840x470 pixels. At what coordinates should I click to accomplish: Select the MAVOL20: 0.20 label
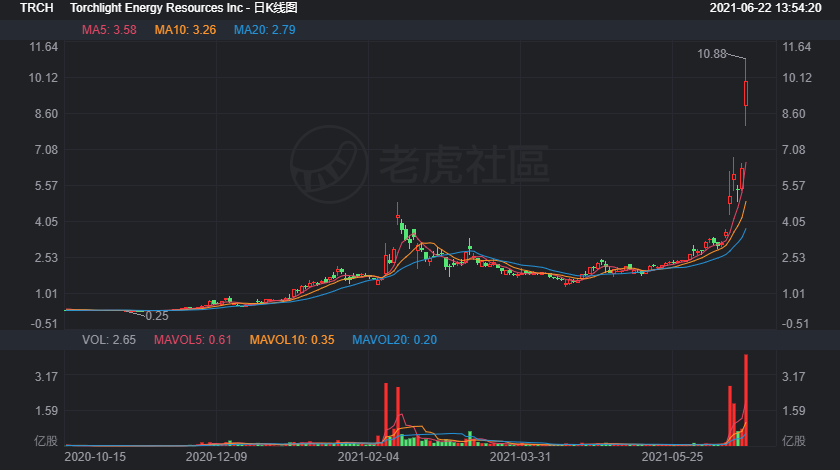coord(394,340)
